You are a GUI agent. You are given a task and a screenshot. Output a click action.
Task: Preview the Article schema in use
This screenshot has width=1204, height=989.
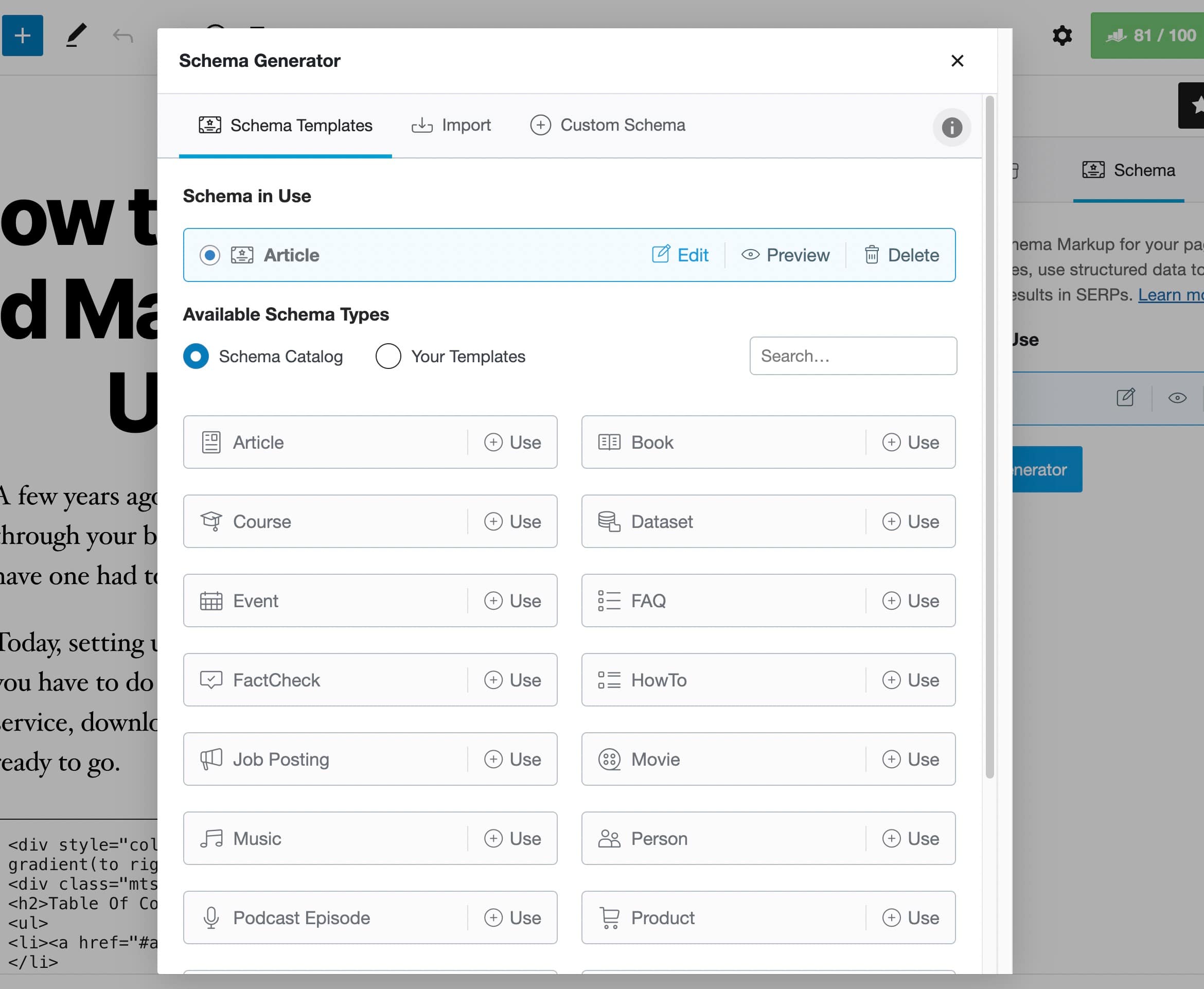click(x=785, y=255)
